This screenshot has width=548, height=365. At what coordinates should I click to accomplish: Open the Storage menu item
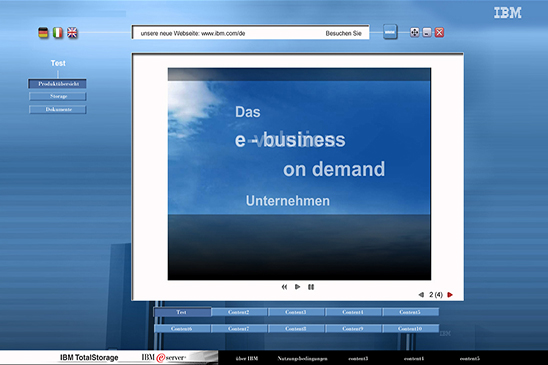tap(58, 96)
